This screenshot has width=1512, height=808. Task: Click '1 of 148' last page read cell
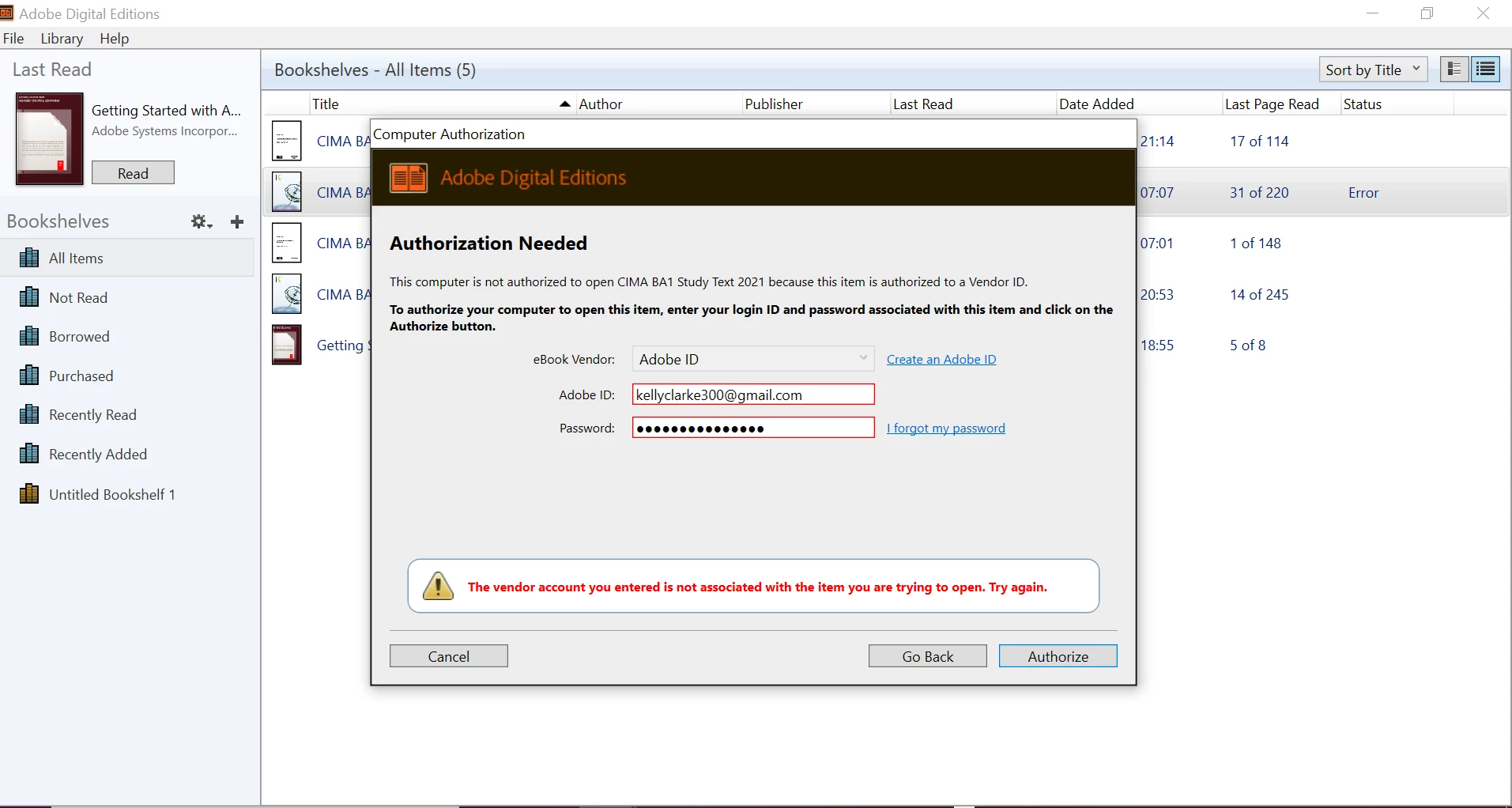[1255, 243]
